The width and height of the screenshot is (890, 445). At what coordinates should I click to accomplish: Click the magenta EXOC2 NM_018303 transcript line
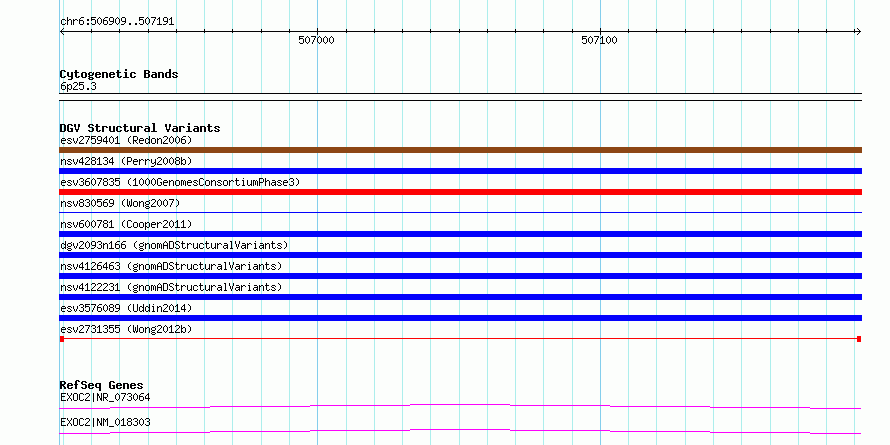pos(460,431)
